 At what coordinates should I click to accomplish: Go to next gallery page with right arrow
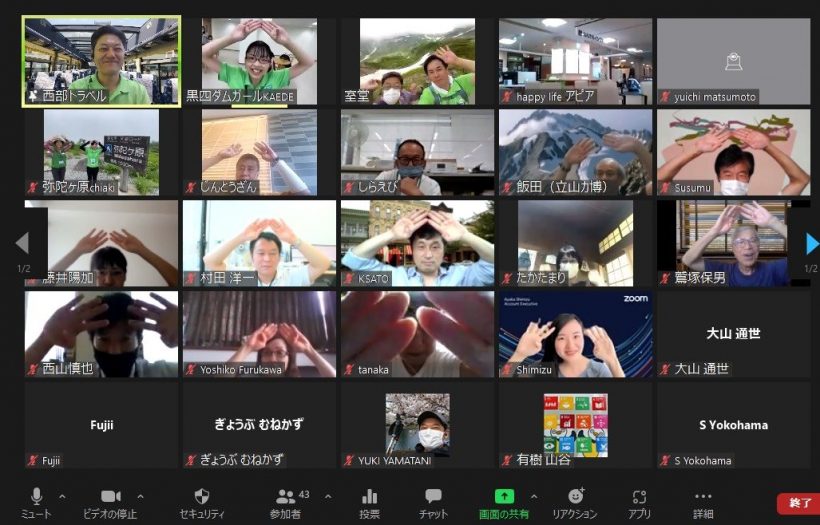pyautogui.click(x=811, y=244)
